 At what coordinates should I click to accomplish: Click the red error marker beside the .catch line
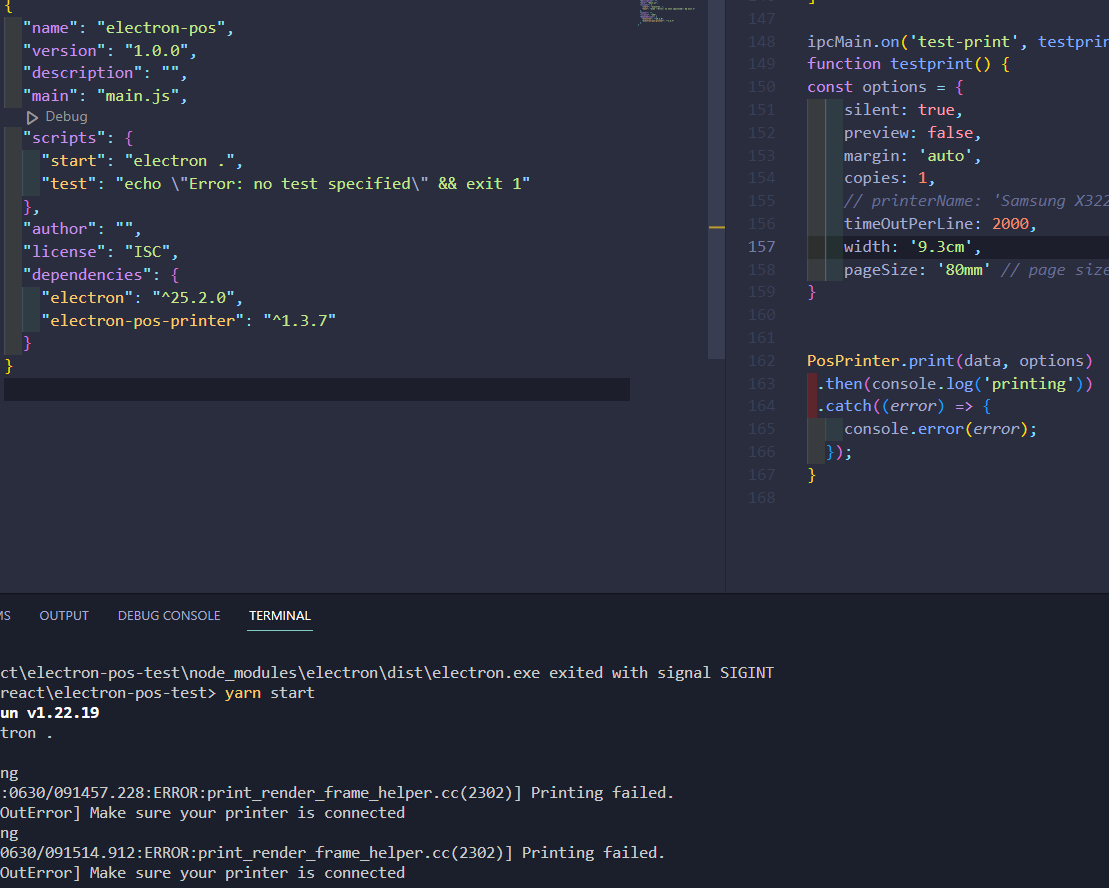point(812,405)
